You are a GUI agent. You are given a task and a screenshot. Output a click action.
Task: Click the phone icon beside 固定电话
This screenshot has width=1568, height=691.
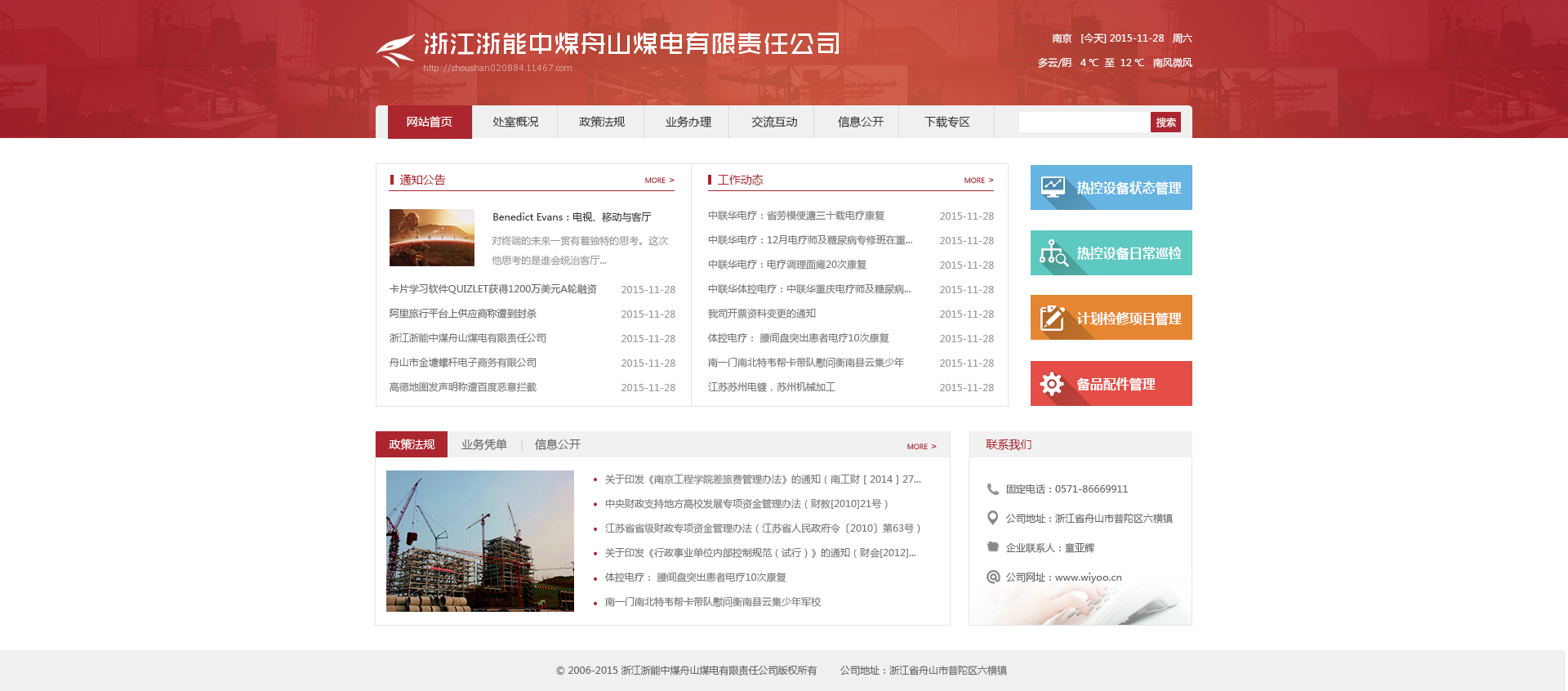[x=993, y=489]
